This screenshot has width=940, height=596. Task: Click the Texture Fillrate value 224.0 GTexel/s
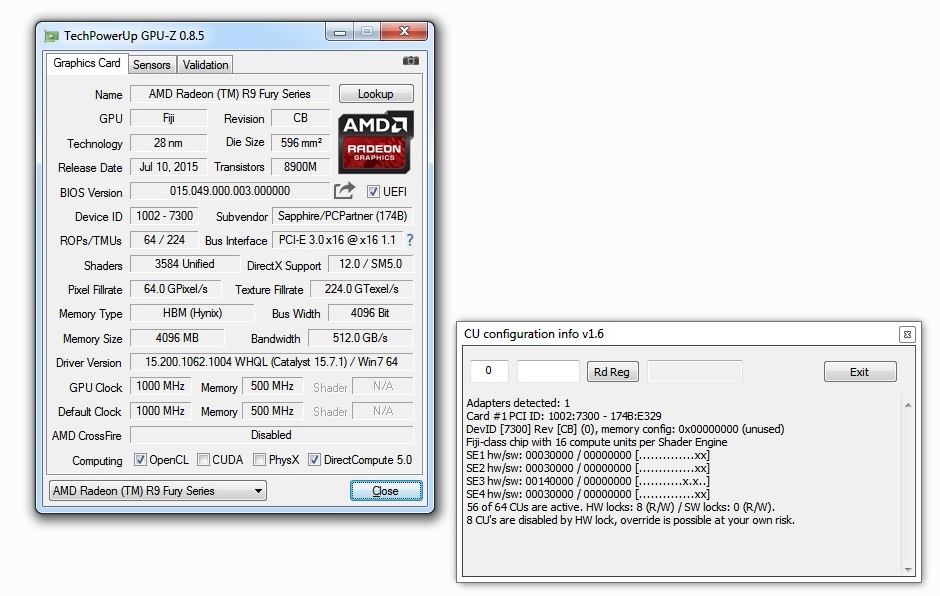[361, 289]
